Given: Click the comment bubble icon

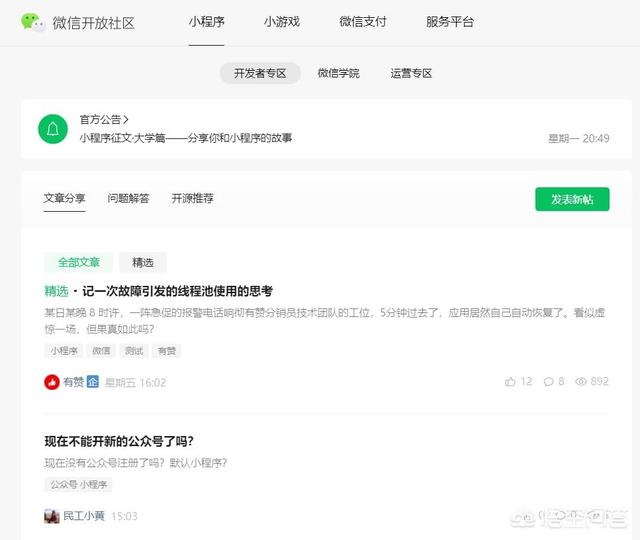Looking at the screenshot, I should (x=548, y=382).
